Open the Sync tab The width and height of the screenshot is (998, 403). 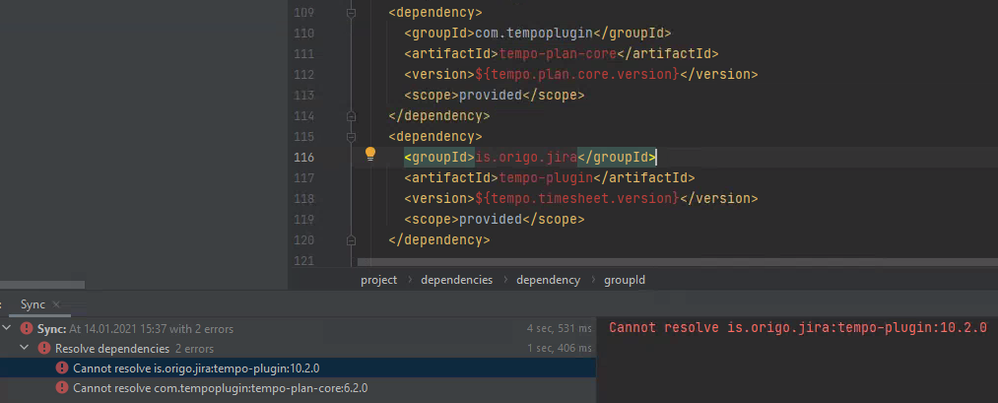(32, 304)
